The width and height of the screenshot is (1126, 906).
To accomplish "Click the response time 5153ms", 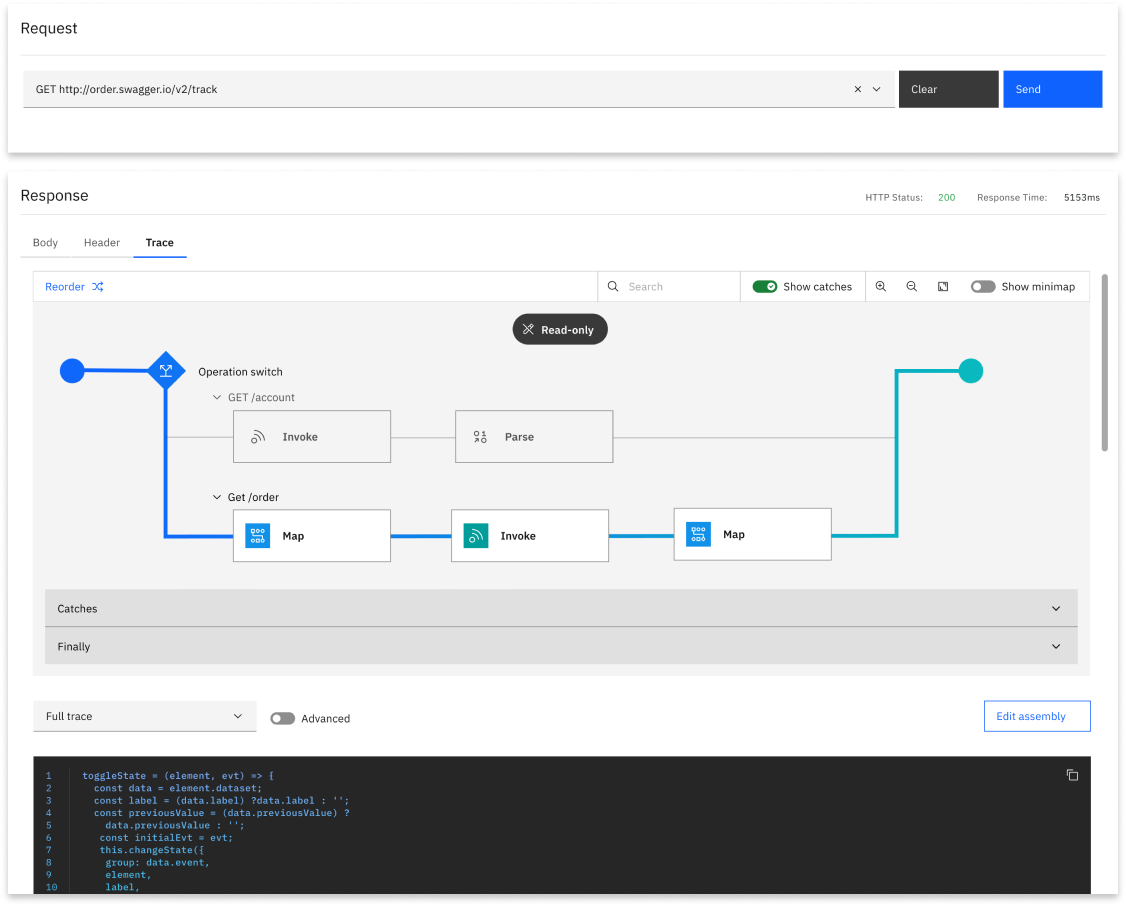I will point(1081,197).
